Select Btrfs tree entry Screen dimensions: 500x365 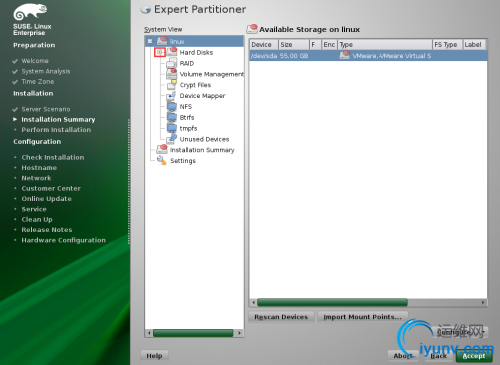tap(187, 118)
